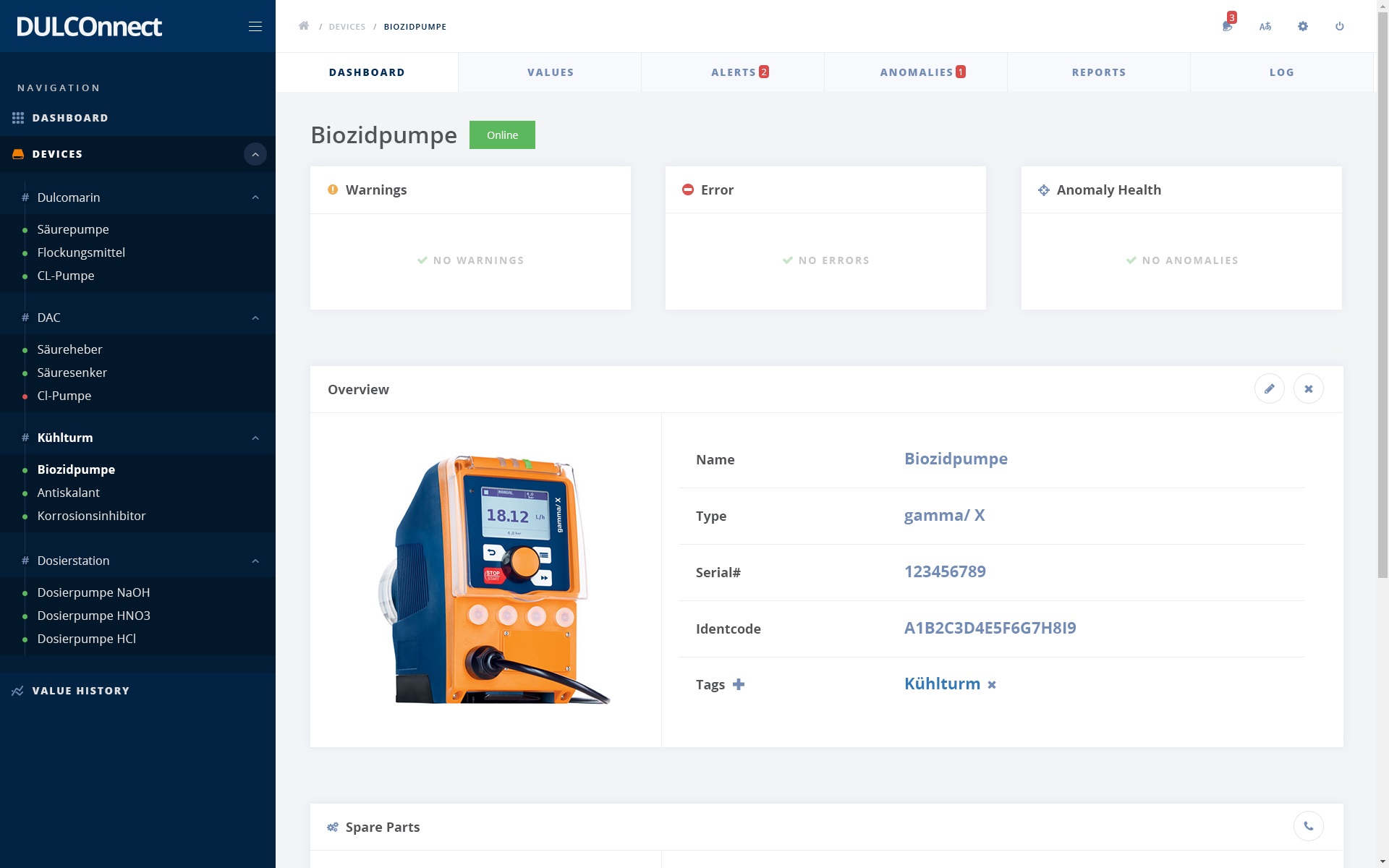Click the serial number 123456789

pos(945,571)
